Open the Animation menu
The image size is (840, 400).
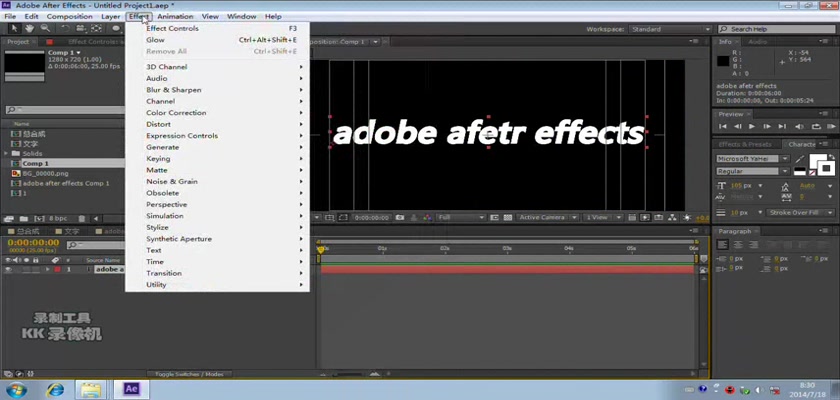175,17
